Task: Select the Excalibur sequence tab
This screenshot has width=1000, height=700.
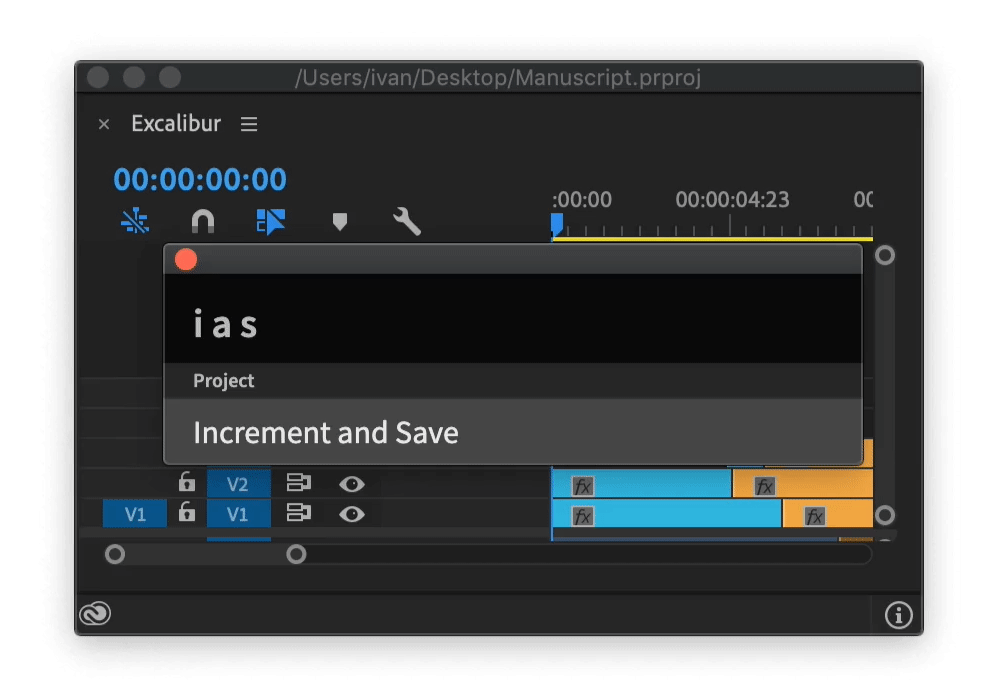Action: (x=176, y=123)
